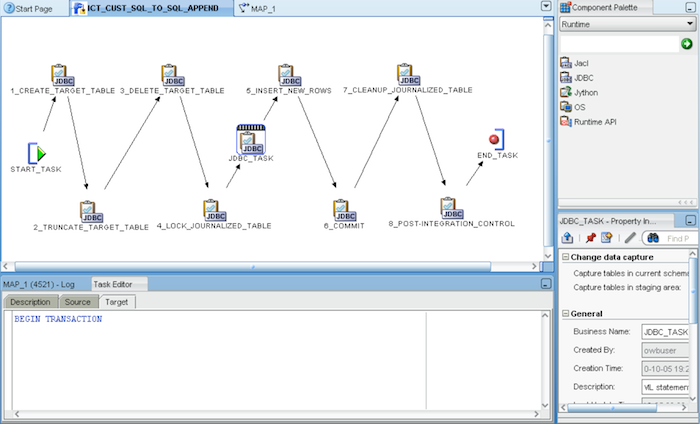700x424 pixels.
Task: Minimize the Property Inspector panel
Action: click(x=690, y=220)
